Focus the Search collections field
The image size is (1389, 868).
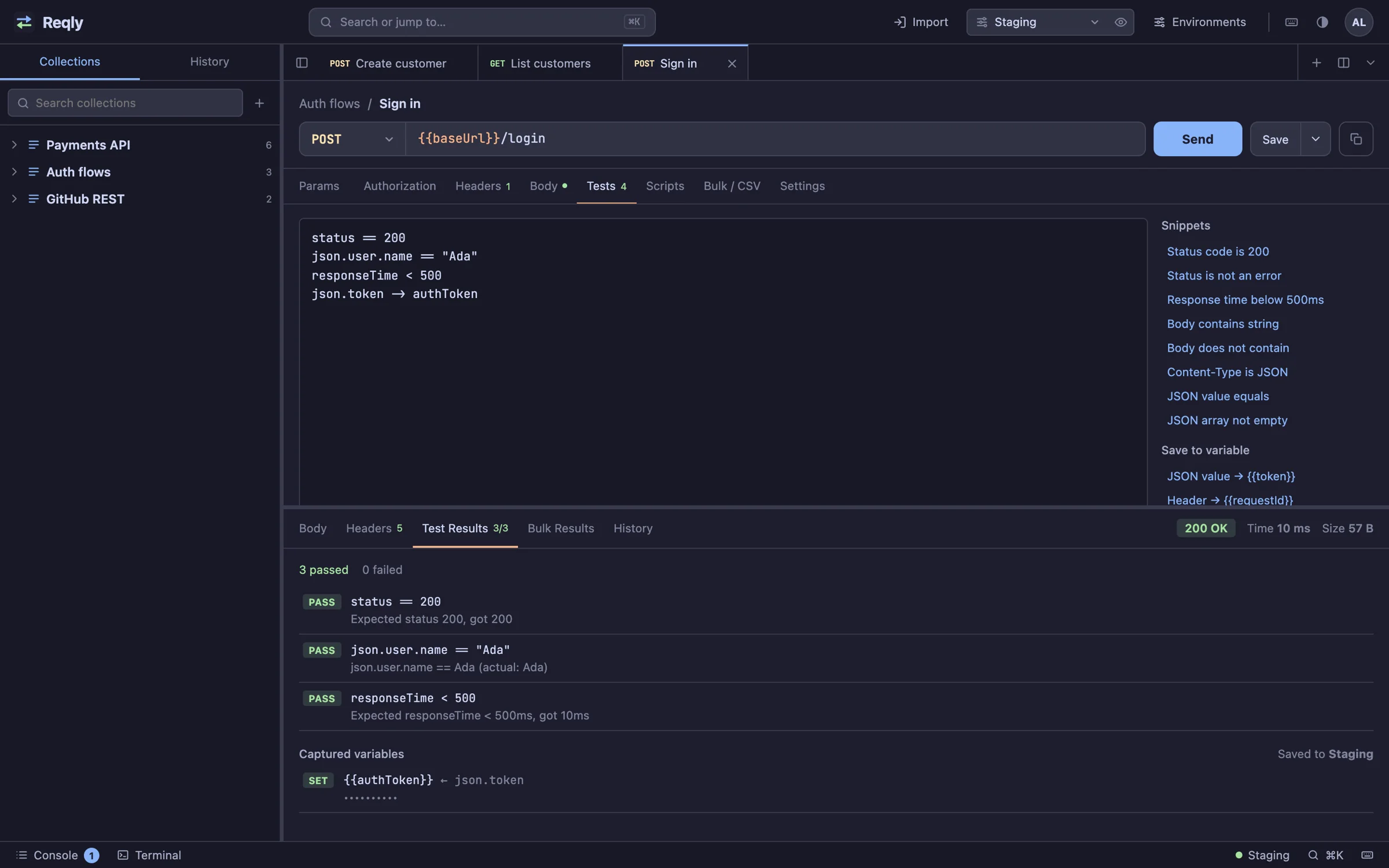pyautogui.click(x=125, y=103)
